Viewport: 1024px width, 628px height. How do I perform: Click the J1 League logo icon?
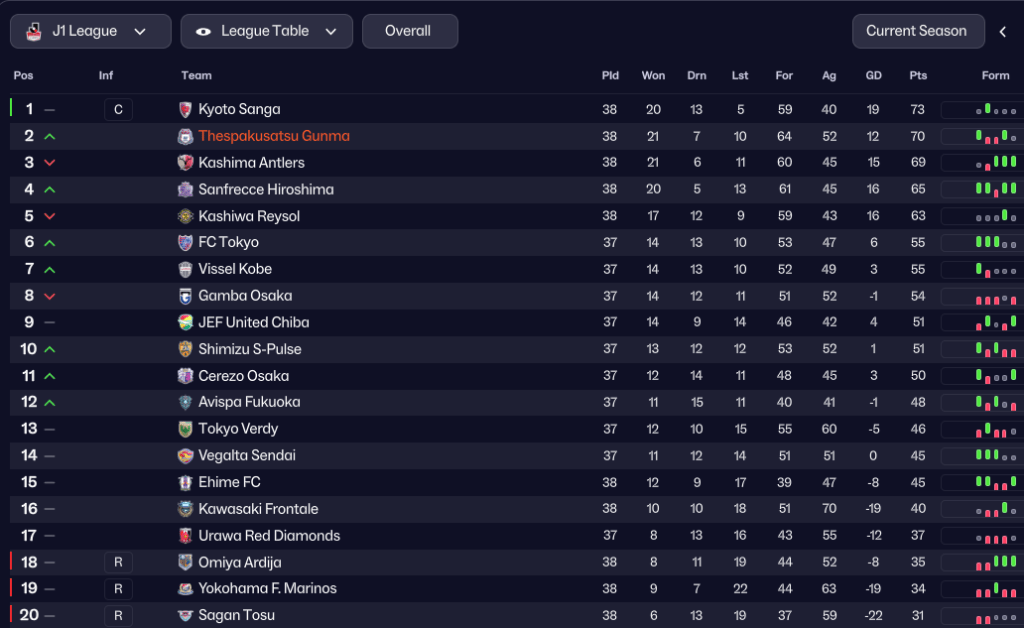click(x=33, y=31)
